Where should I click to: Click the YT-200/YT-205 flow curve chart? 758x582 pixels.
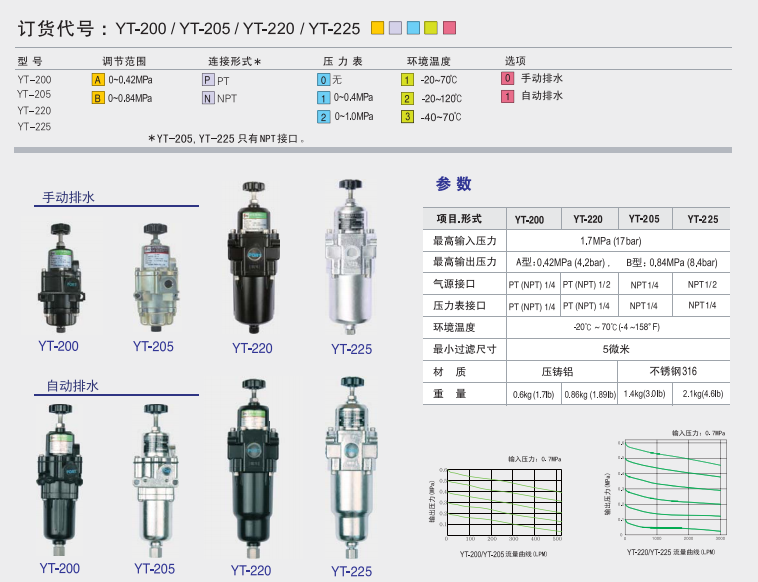coord(497,504)
